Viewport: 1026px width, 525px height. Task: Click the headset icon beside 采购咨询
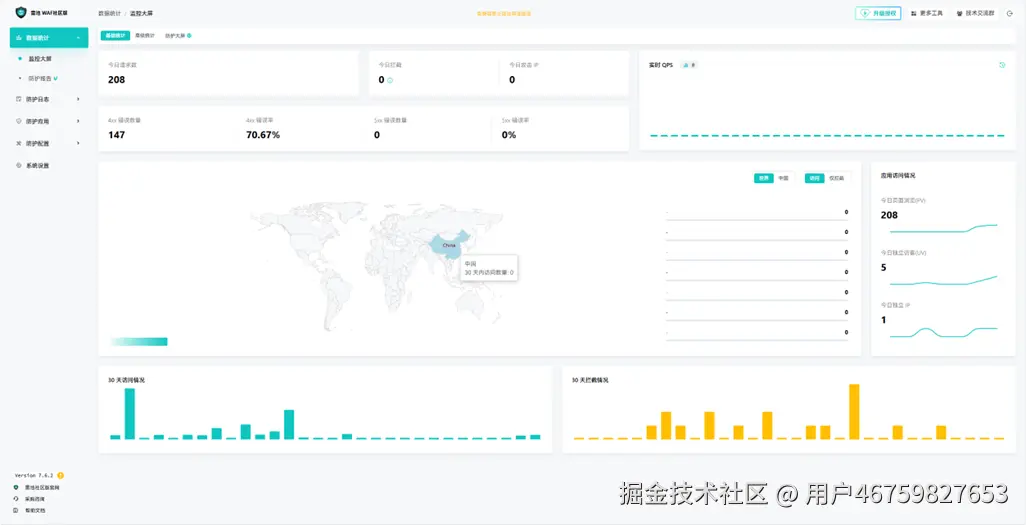pyautogui.click(x=16, y=499)
